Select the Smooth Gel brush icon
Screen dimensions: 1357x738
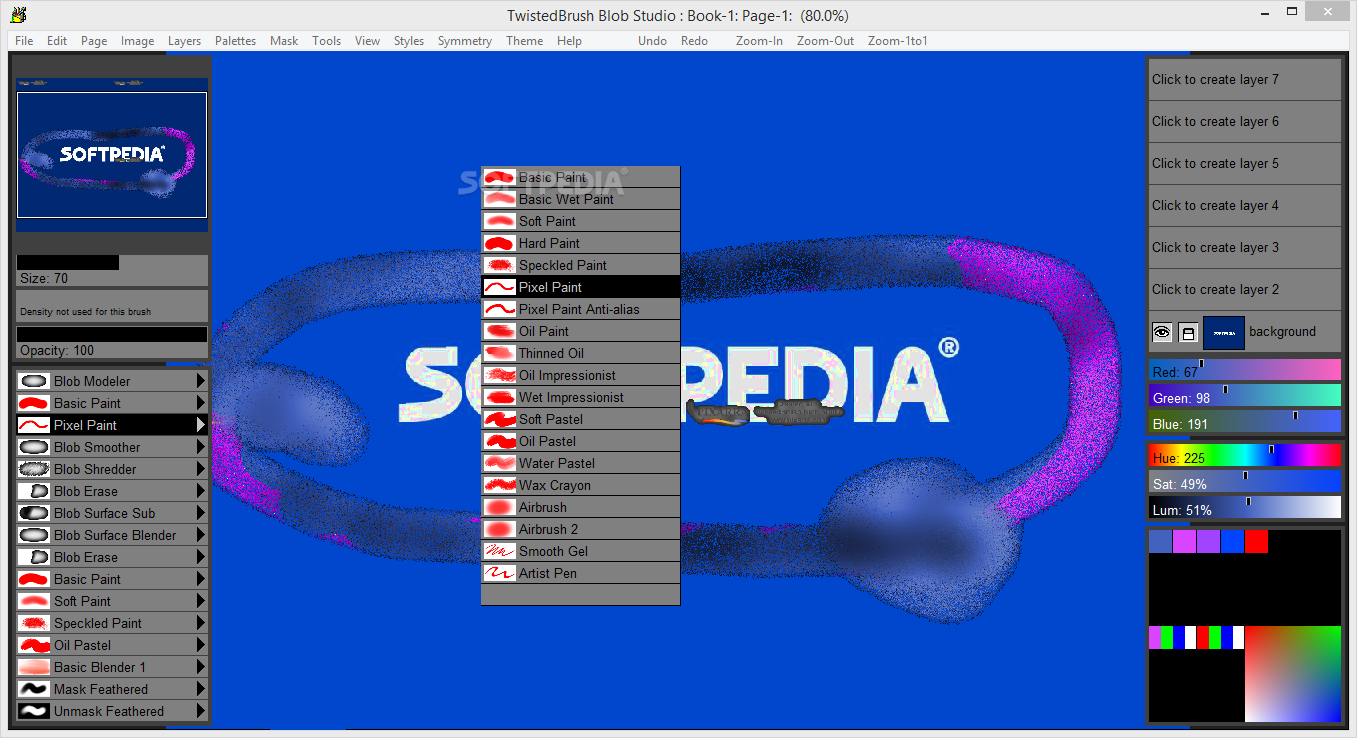pyautogui.click(x=499, y=551)
